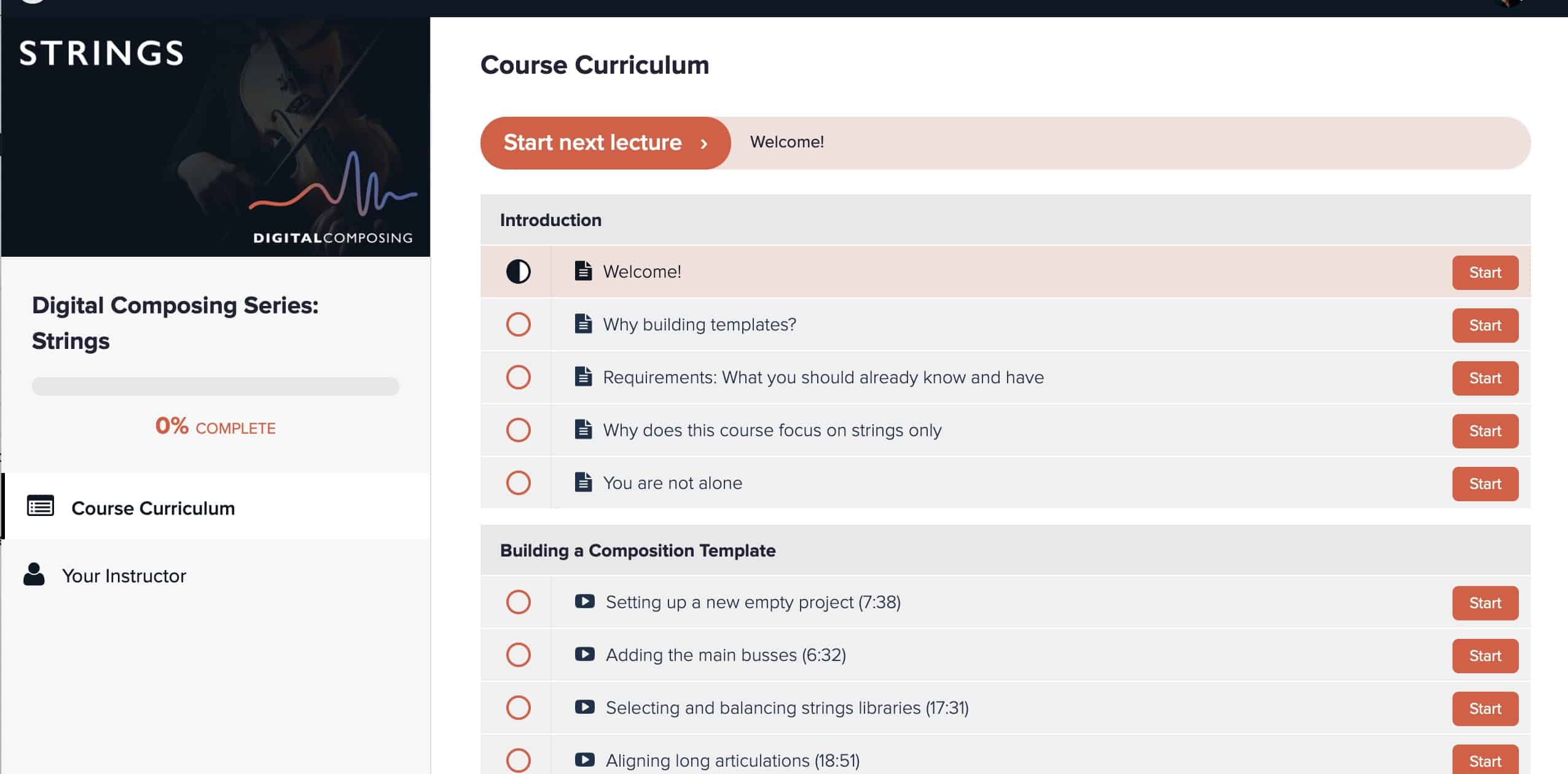The image size is (1568, 774).
Task: Click the Digital Composing Series: Strings title
Action: tap(175, 323)
